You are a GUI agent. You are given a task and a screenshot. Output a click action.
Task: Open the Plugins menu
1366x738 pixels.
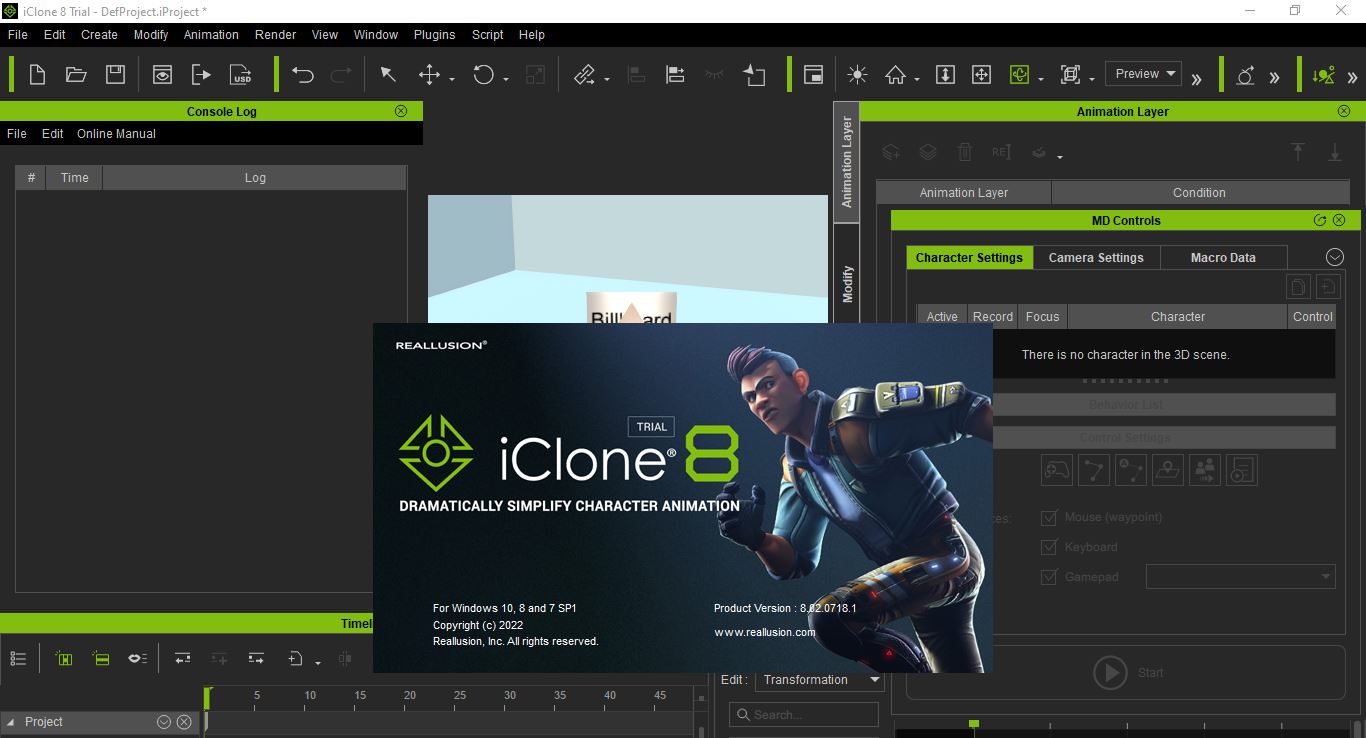(434, 35)
